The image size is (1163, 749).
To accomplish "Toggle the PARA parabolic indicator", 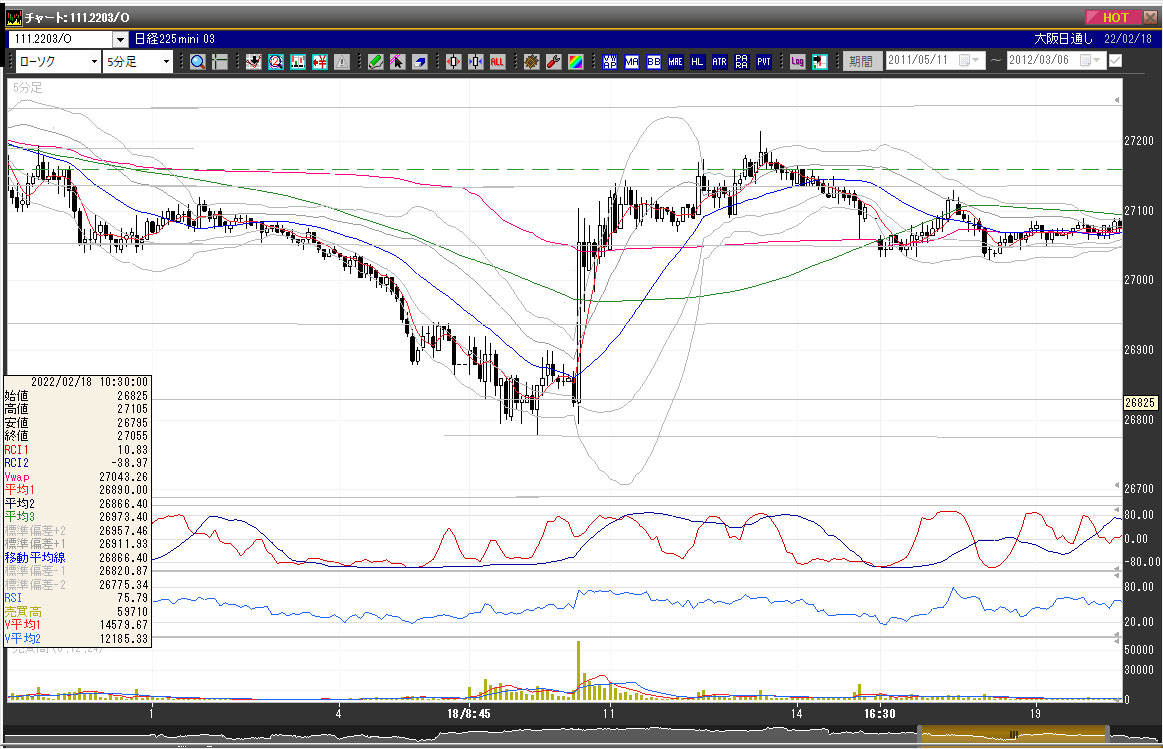I will click(742, 62).
